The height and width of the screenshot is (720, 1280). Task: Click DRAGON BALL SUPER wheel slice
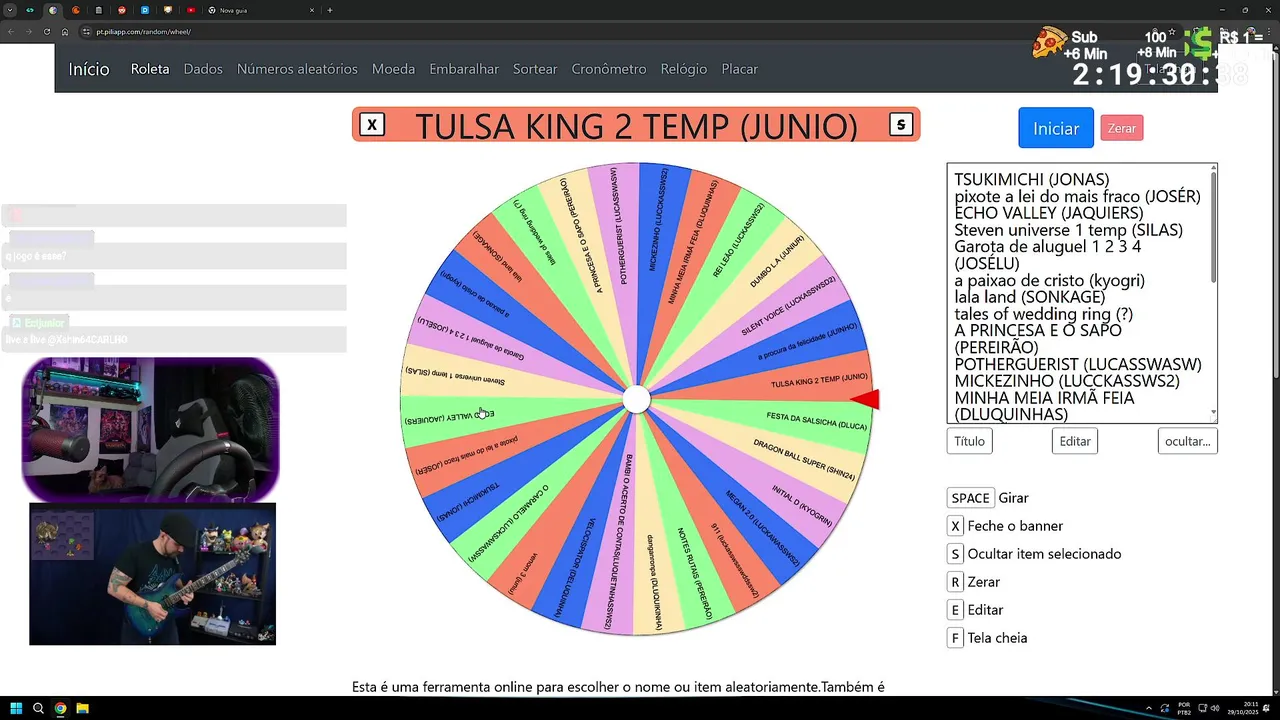pyautogui.click(x=805, y=459)
